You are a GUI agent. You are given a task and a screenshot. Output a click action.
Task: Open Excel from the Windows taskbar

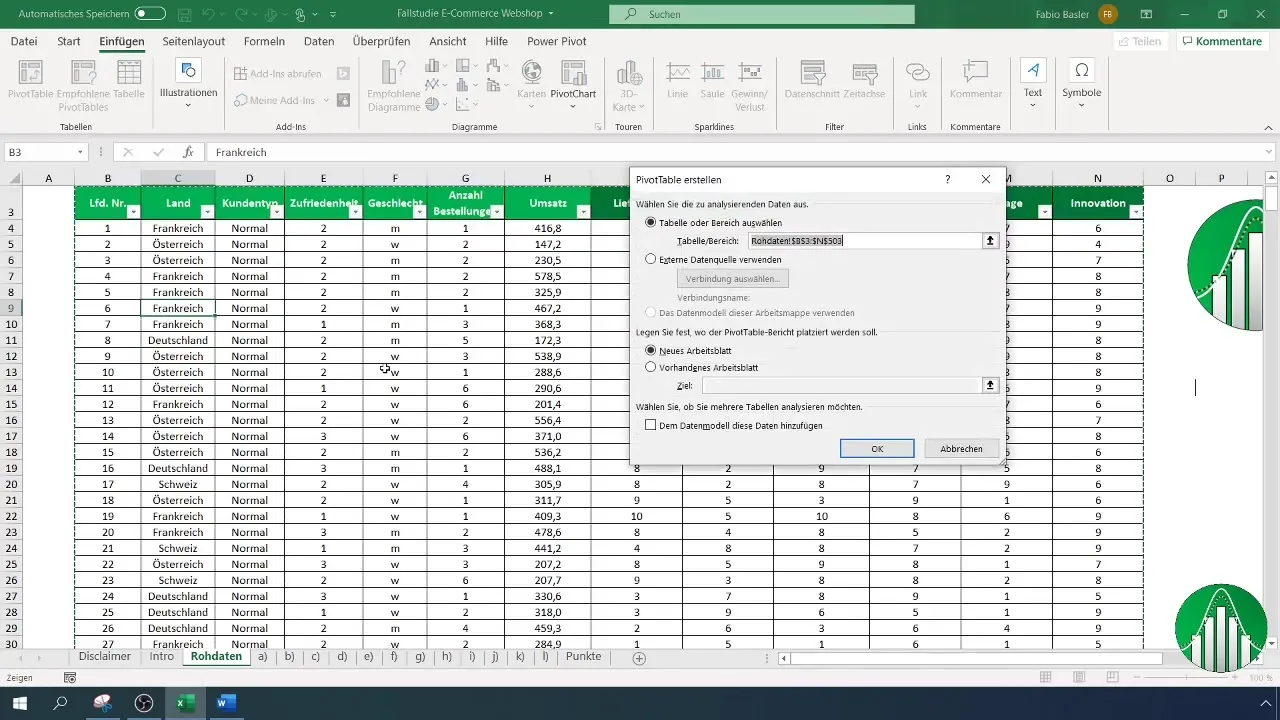pyautogui.click(x=185, y=703)
